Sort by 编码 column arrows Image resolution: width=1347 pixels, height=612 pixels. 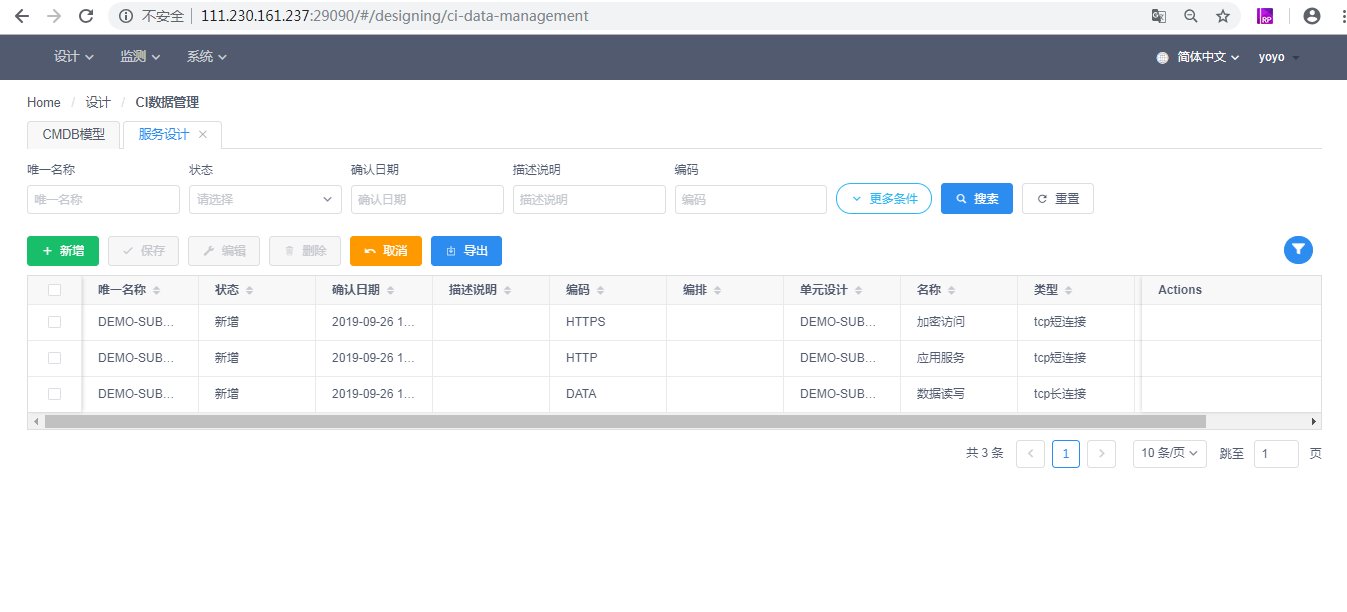point(600,290)
